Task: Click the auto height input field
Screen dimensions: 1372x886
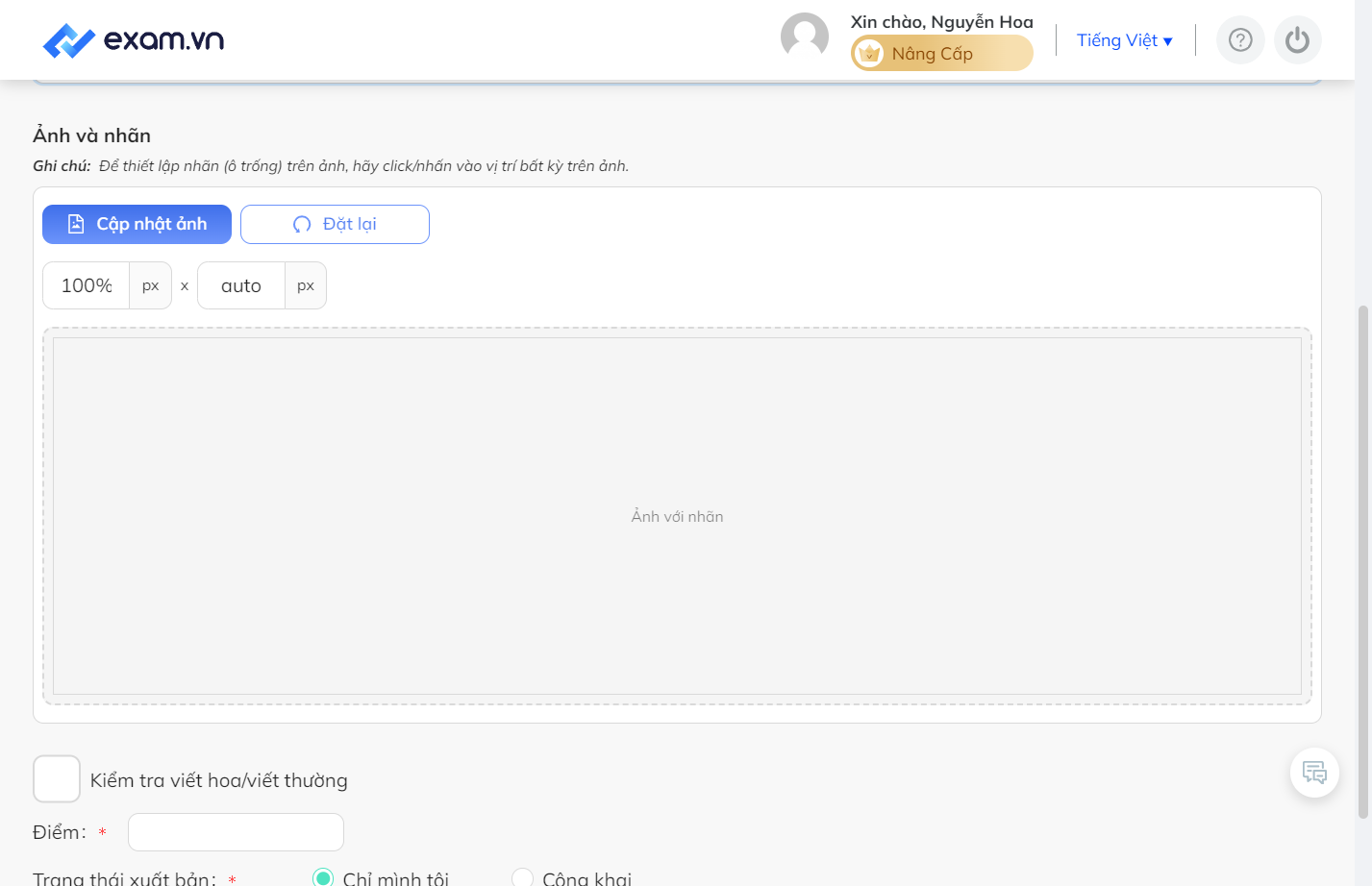Action: (241, 285)
